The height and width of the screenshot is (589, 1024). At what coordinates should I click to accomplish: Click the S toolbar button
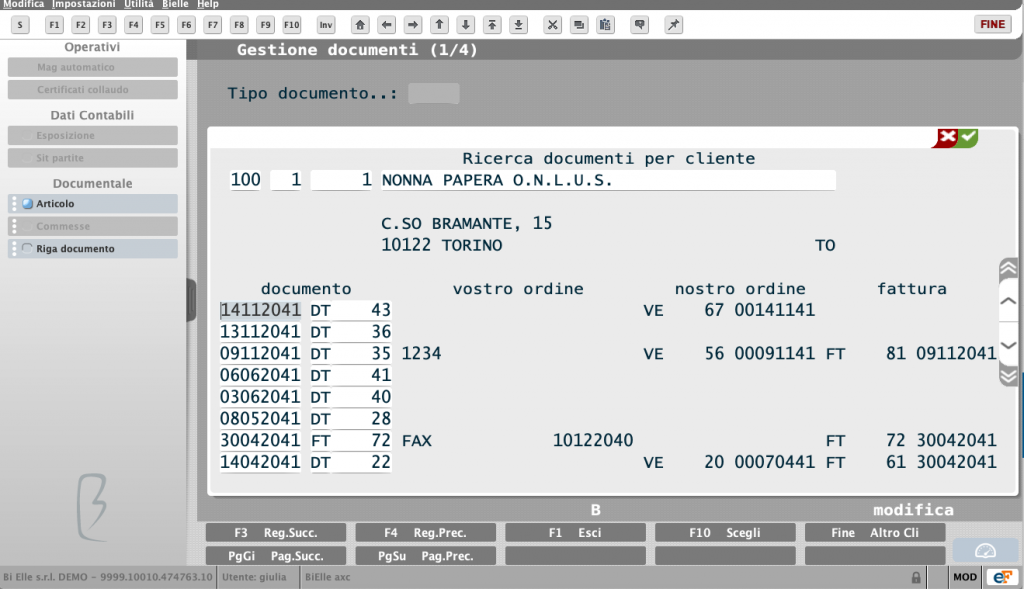point(20,25)
